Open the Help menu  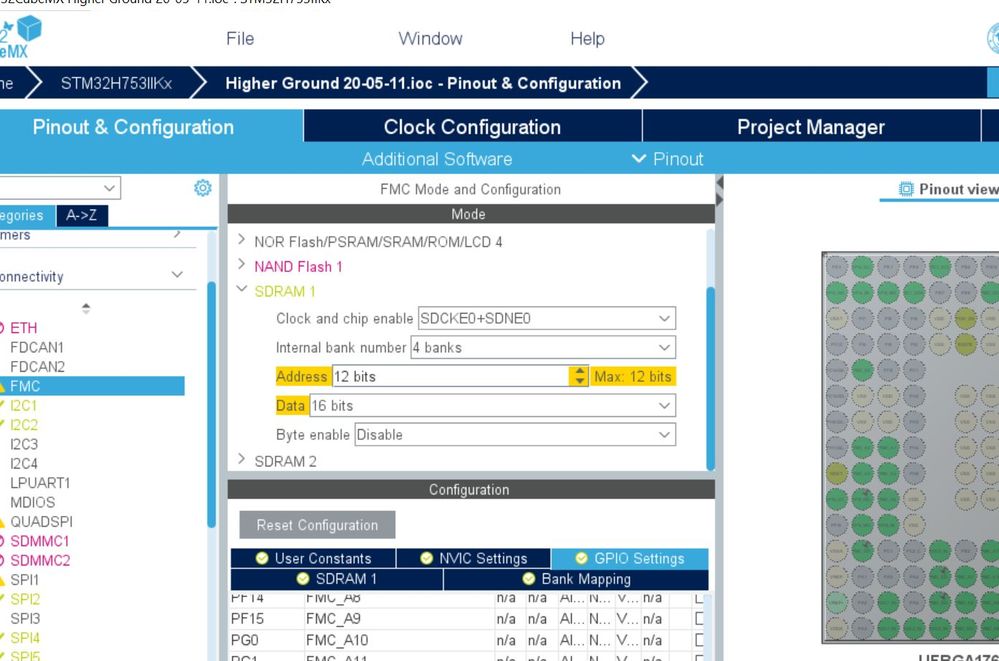(587, 39)
